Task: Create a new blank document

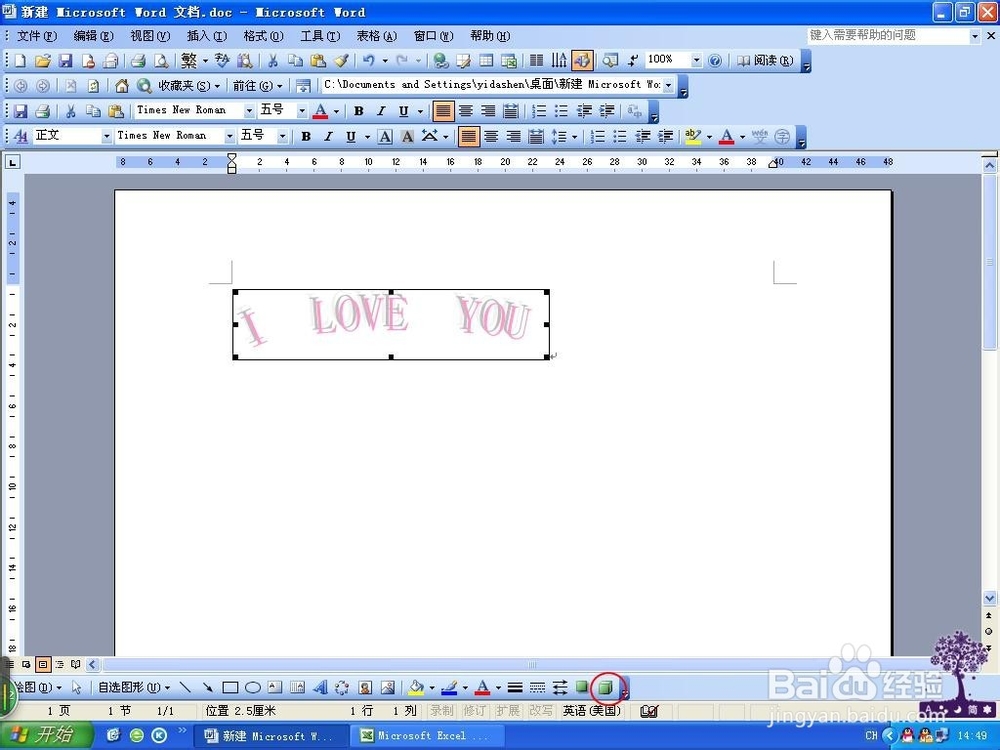Action: click(20, 61)
